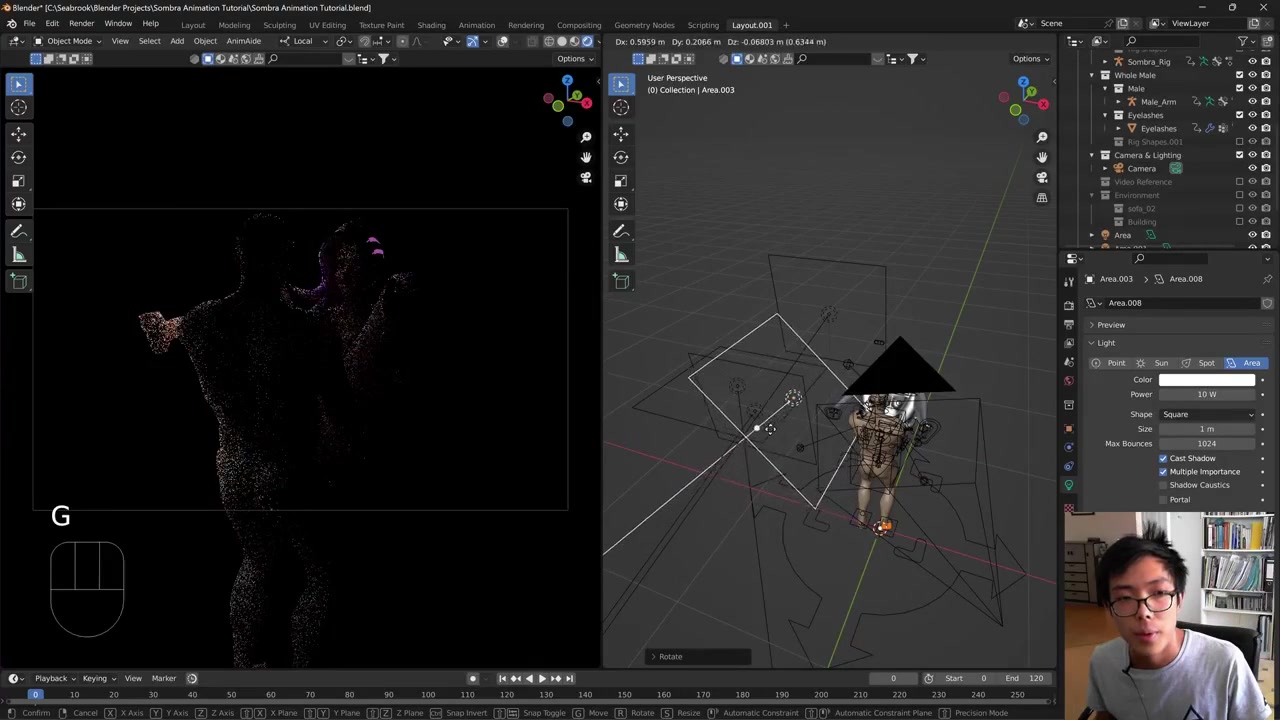Open the AnimAide menu in viewport header
The image size is (1280, 720).
[x=243, y=41]
